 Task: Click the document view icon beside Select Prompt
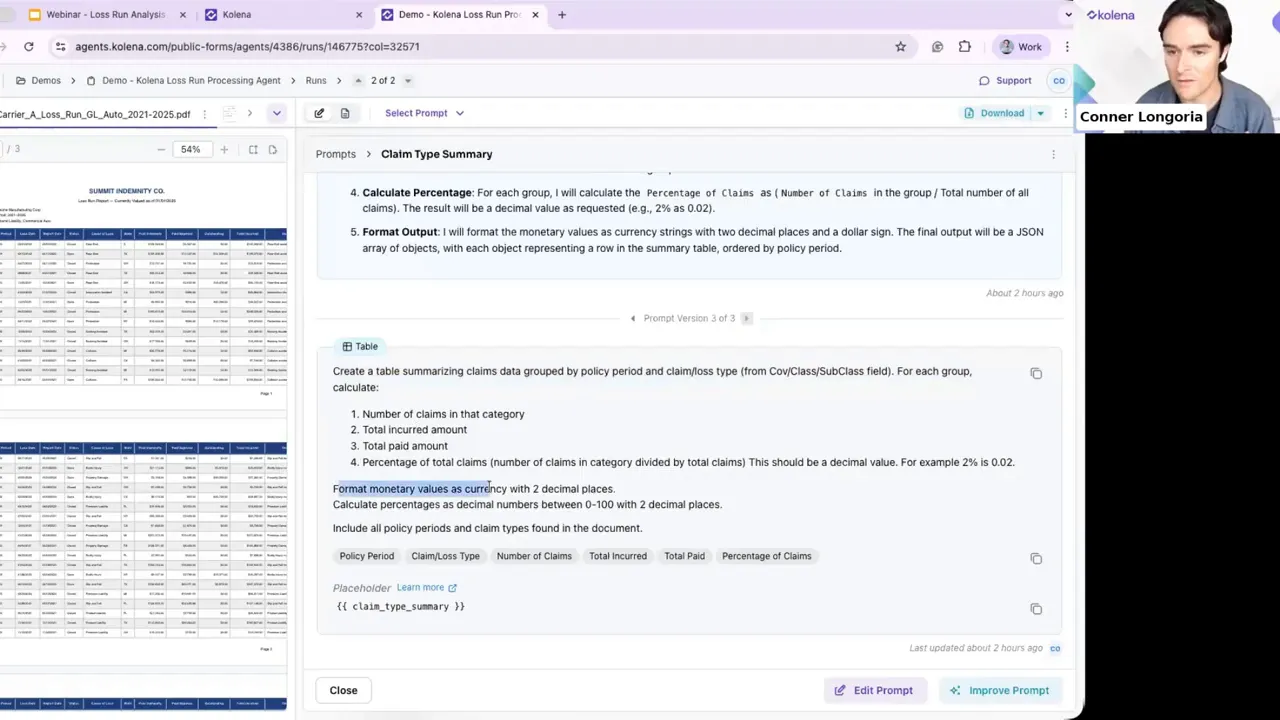[345, 113]
